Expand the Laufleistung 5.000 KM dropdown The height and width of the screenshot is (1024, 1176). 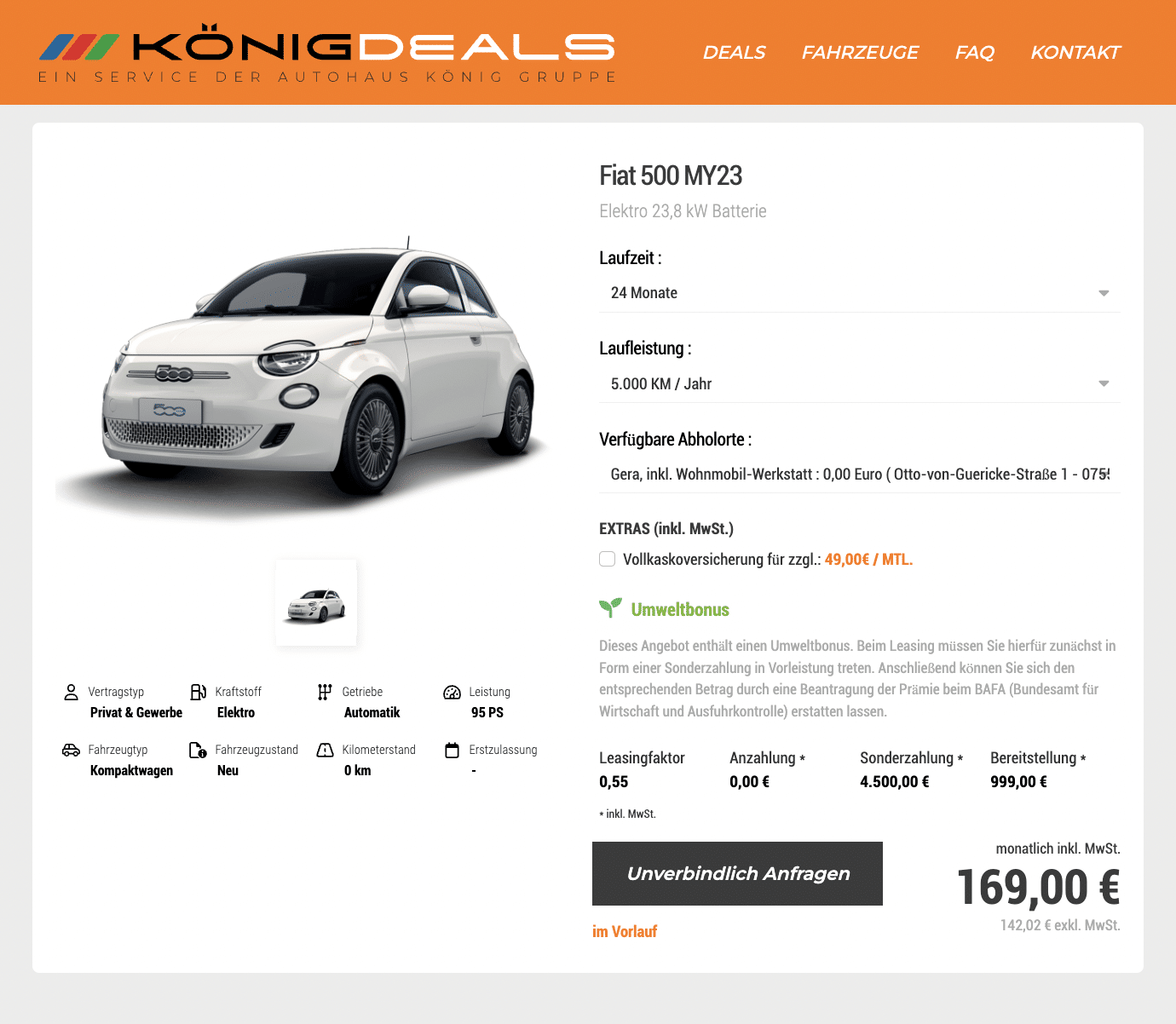point(859,384)
